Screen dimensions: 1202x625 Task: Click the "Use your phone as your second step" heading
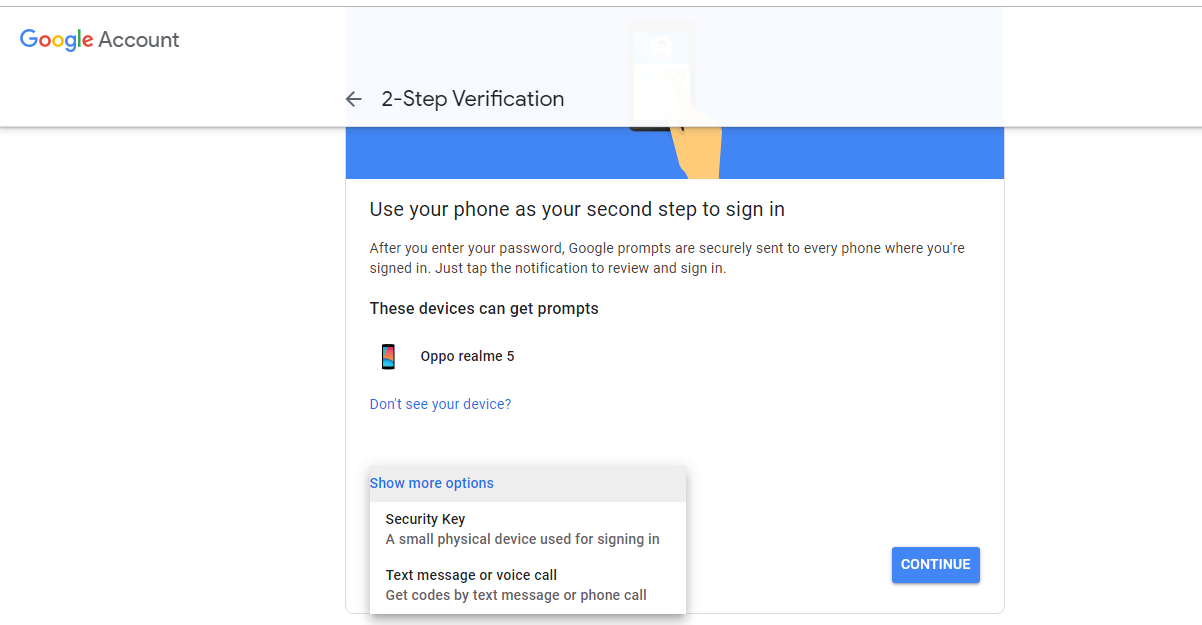[577, 209]
